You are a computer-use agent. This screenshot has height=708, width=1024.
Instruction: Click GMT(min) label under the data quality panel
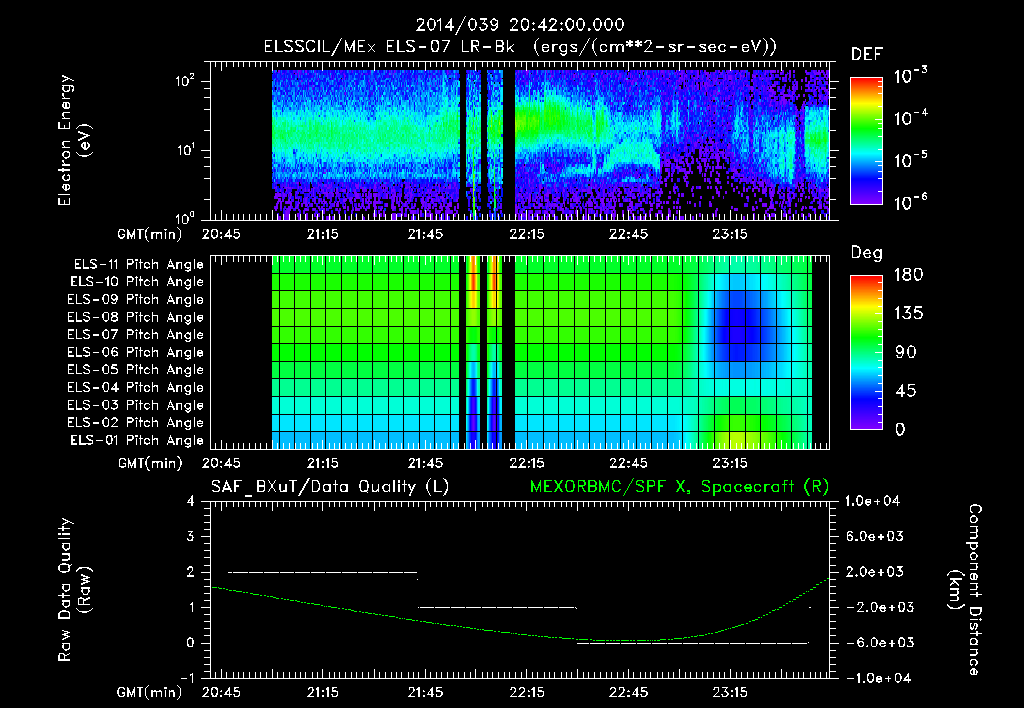(150, 693)
